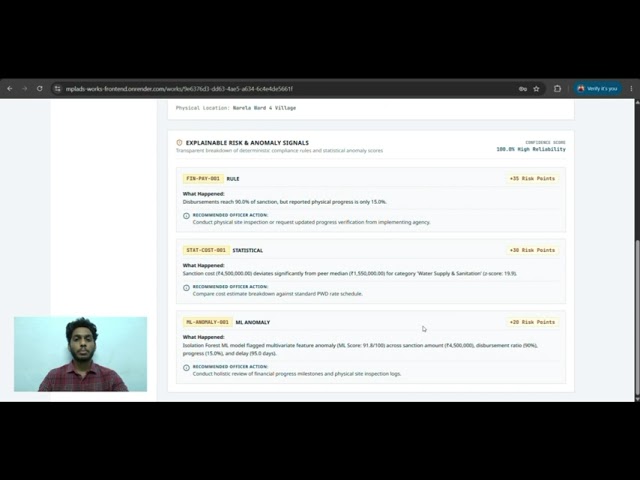Open the Chrome three-dot menu
The width and height of the screenshot is (640, 480).
[631, 89]
